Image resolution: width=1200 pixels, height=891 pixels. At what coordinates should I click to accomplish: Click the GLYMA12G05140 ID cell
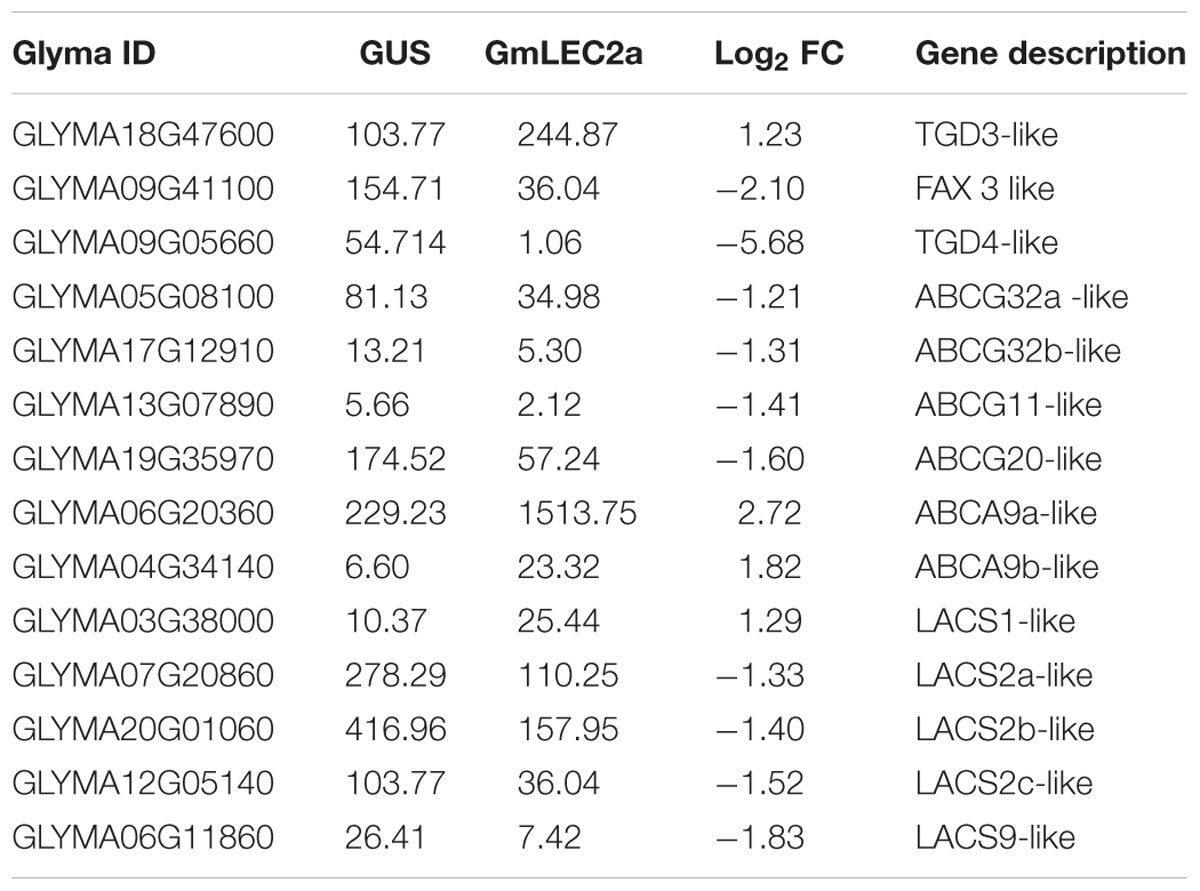[143, 783]
